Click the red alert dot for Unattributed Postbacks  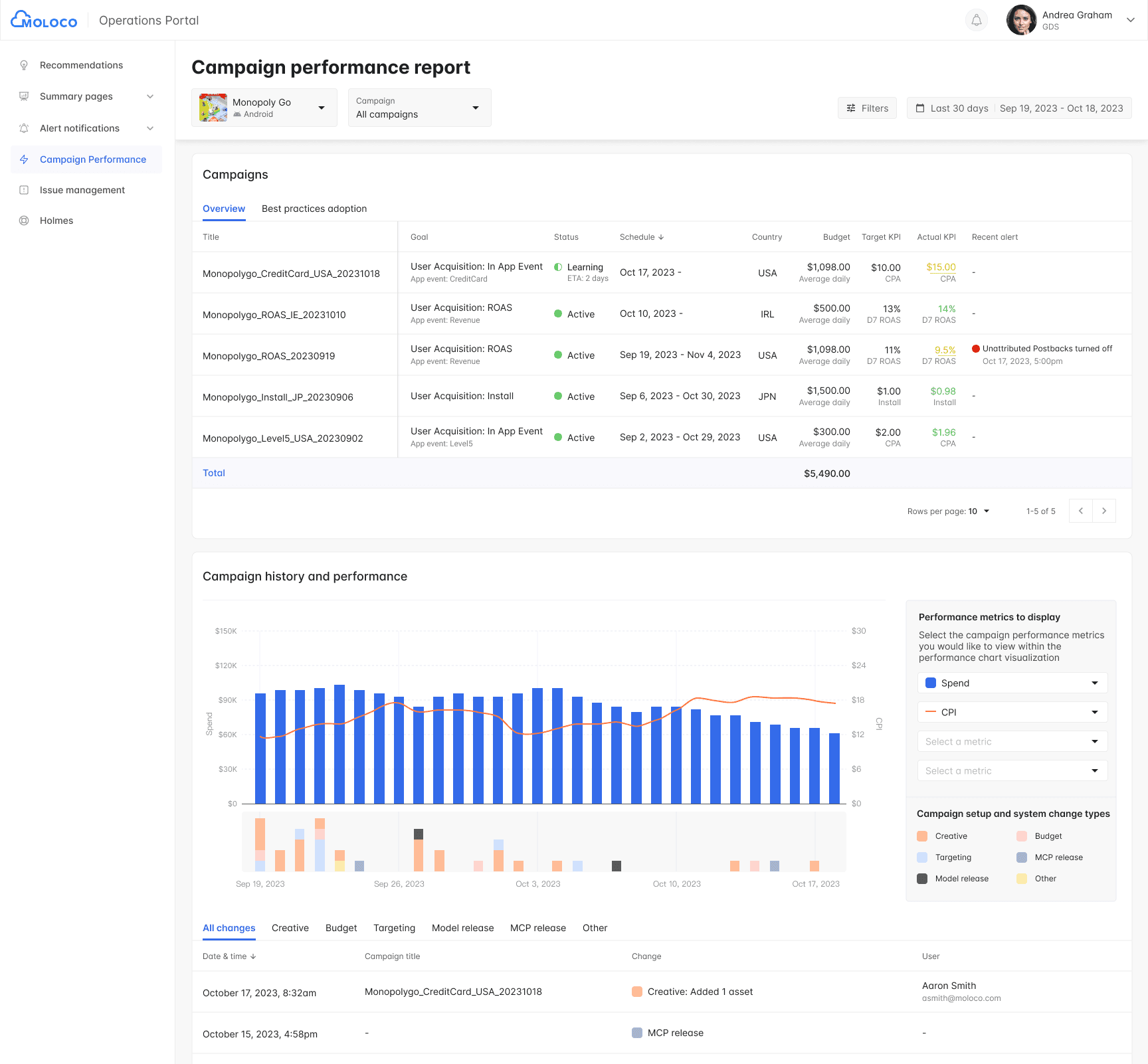point(976,349)
